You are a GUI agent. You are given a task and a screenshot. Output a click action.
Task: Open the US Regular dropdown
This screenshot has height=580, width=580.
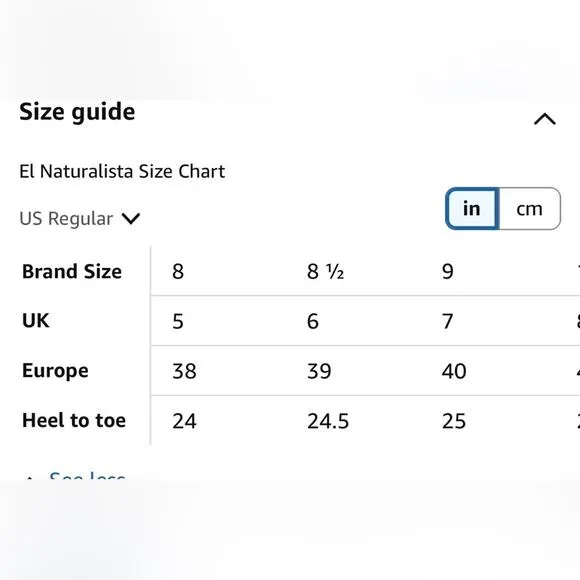80,218
